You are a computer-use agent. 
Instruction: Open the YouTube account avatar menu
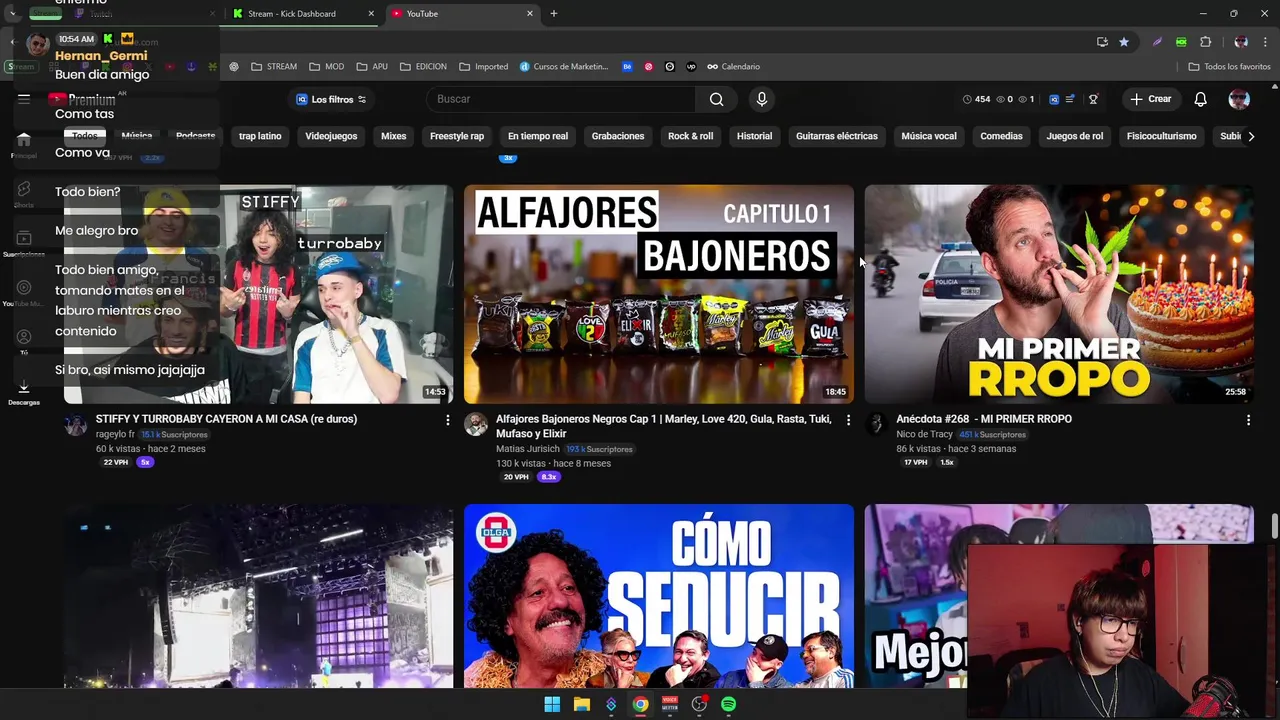tap(1239, 99)
